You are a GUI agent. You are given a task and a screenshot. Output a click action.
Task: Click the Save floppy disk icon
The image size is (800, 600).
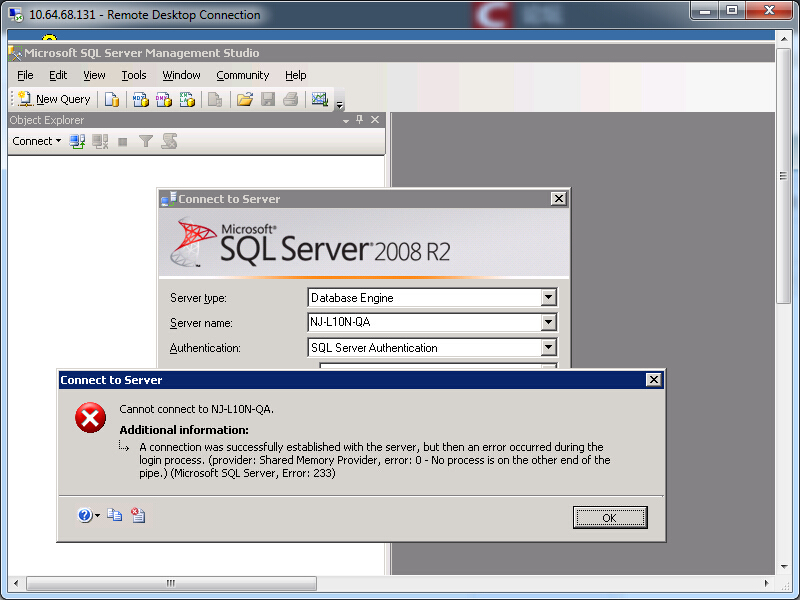coord(268,99)
